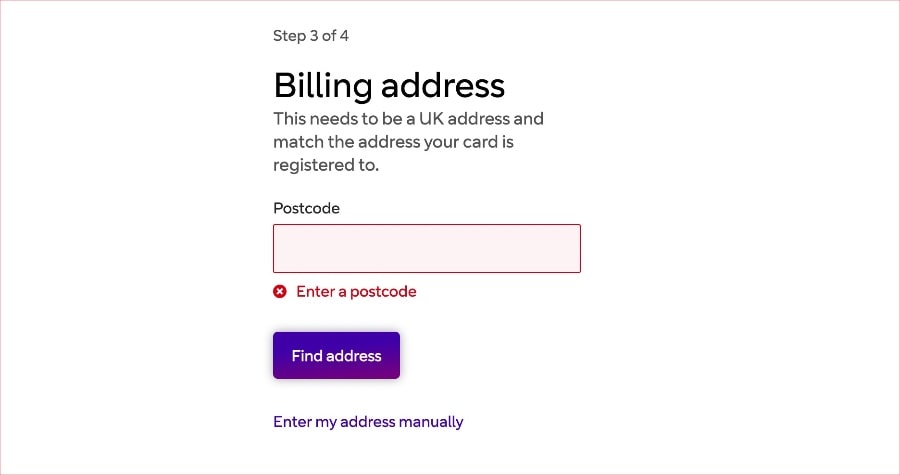Click the circular X icon beside the error text
The height and width of the screenshot is (475, 900).
(x=280, y=291)
